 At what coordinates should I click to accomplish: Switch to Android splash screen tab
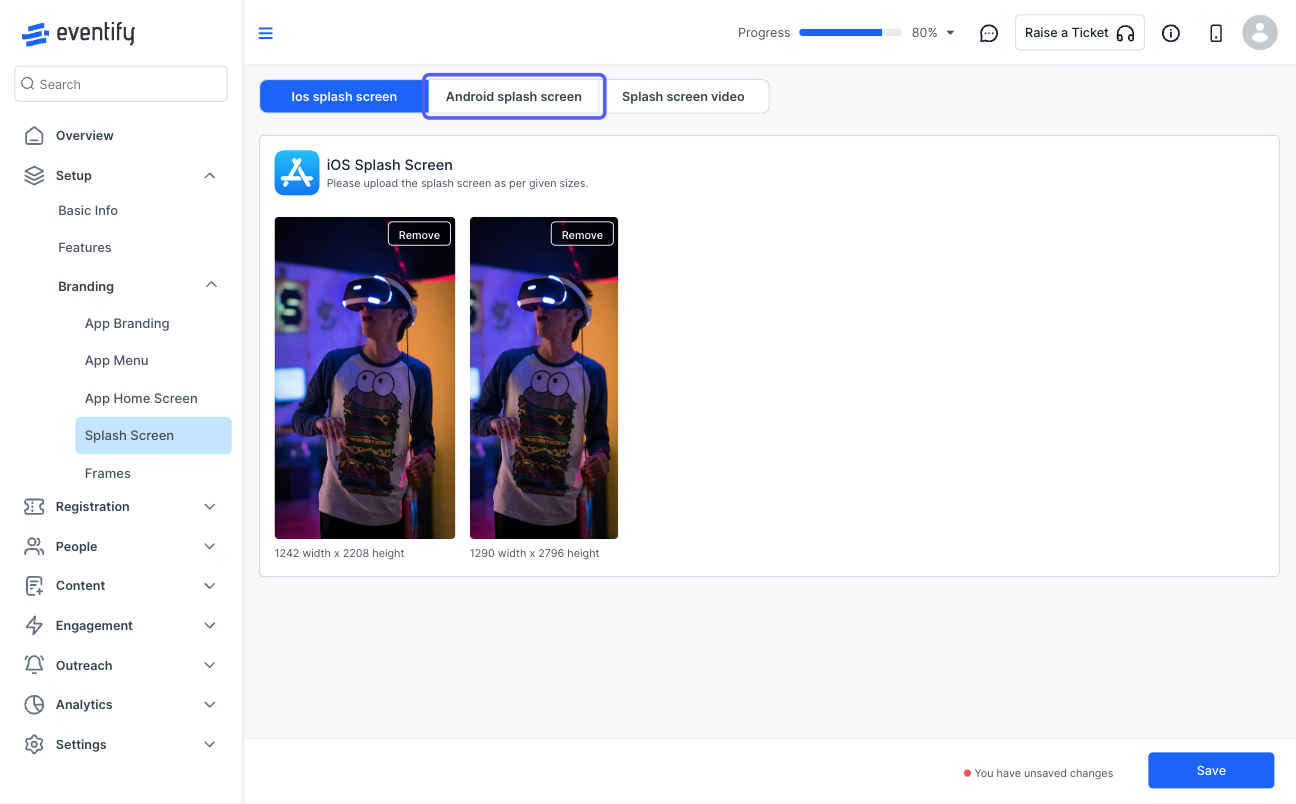click(x=514, y=97)
